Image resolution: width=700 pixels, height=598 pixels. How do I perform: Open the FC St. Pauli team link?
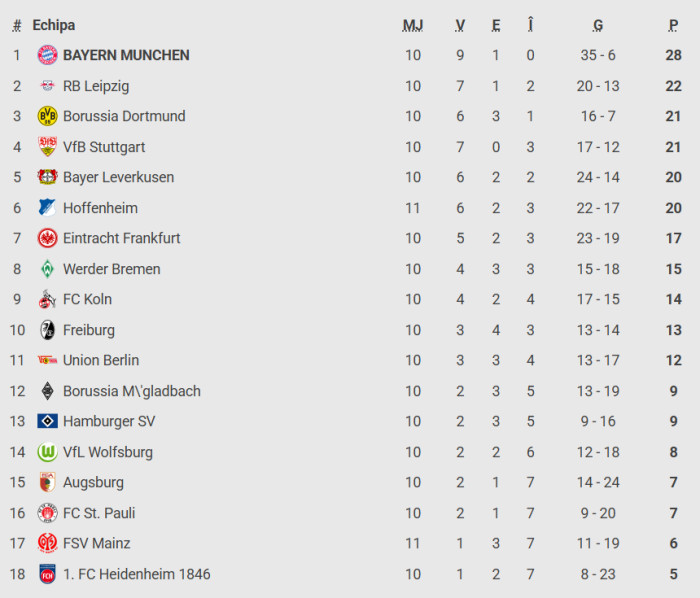pos(99,513)
